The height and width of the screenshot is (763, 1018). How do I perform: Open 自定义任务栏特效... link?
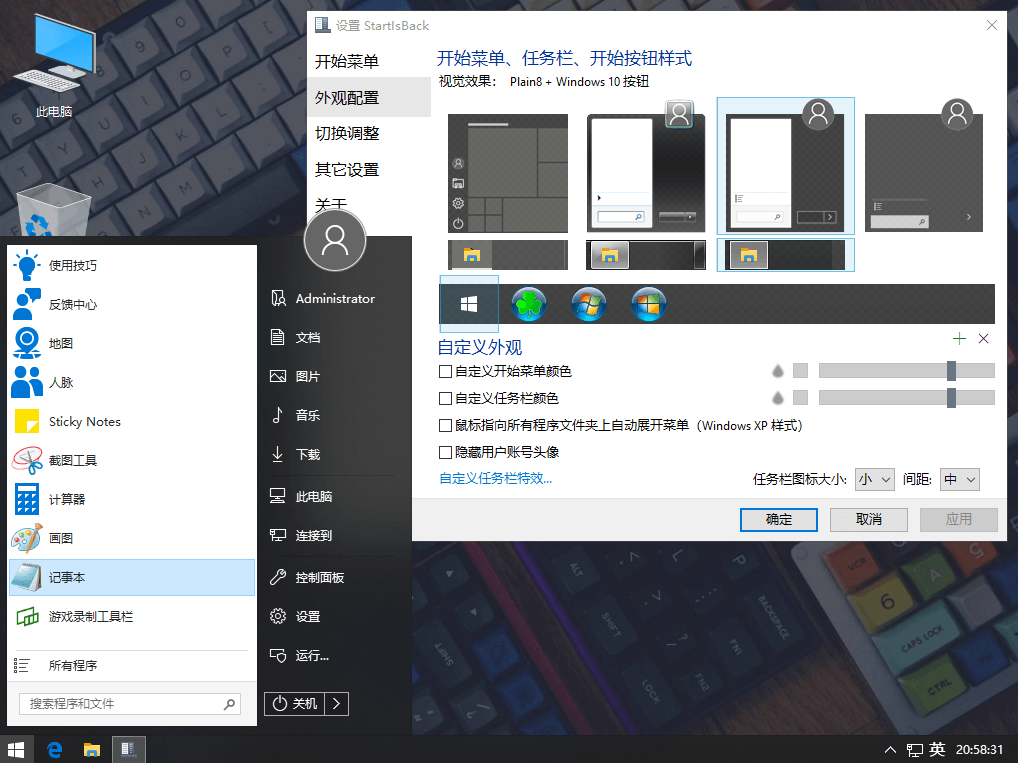495,479
